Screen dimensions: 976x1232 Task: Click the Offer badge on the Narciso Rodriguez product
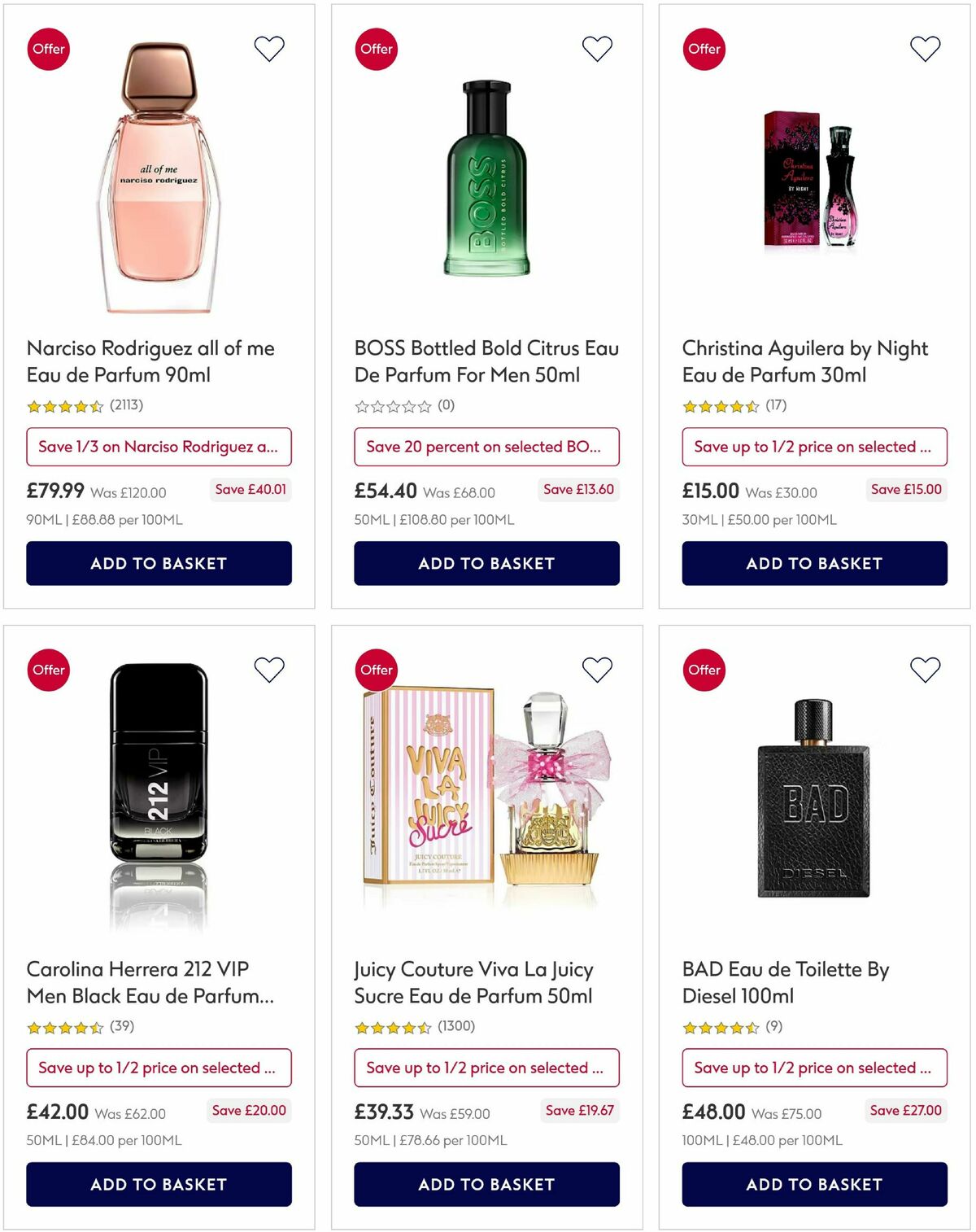tap(49, 49)
